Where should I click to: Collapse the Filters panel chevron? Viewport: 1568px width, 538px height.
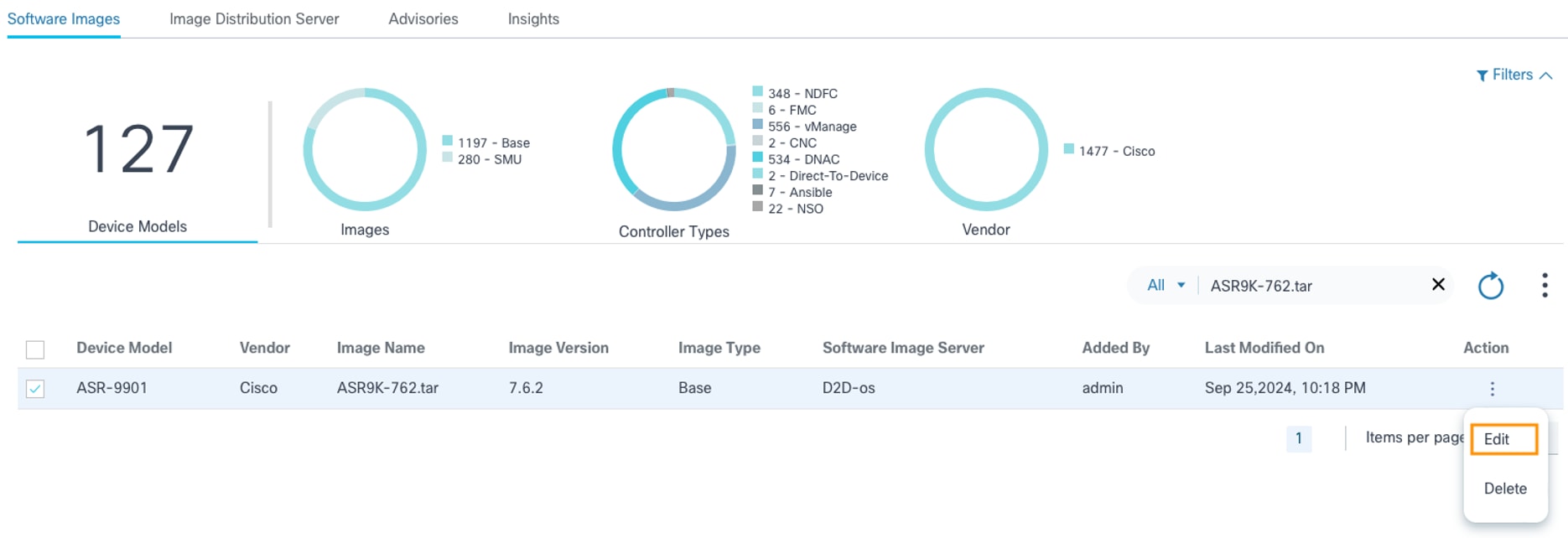click(x=1546, y=75)
